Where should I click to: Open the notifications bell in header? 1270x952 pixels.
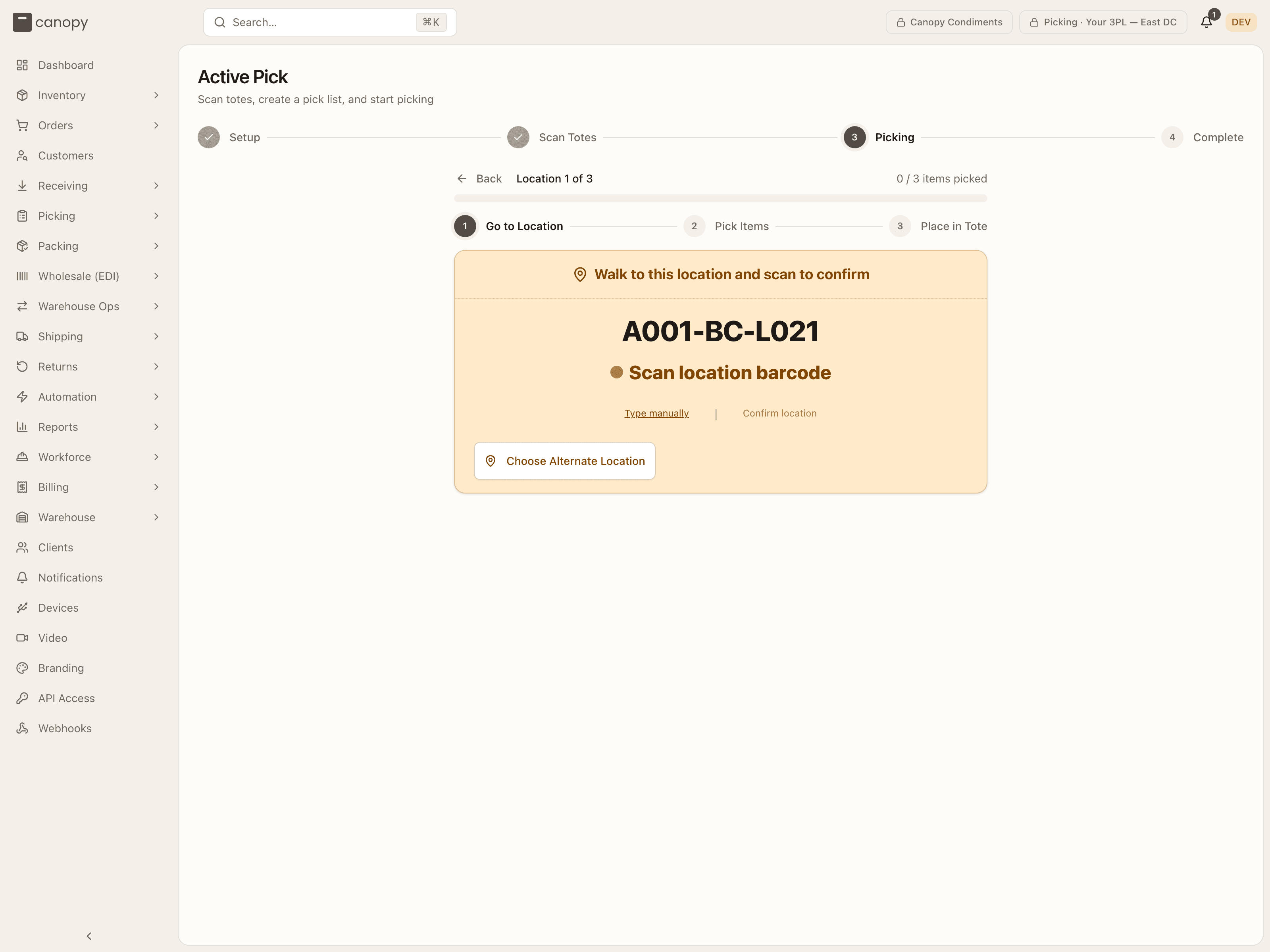tap(1206, 22)
